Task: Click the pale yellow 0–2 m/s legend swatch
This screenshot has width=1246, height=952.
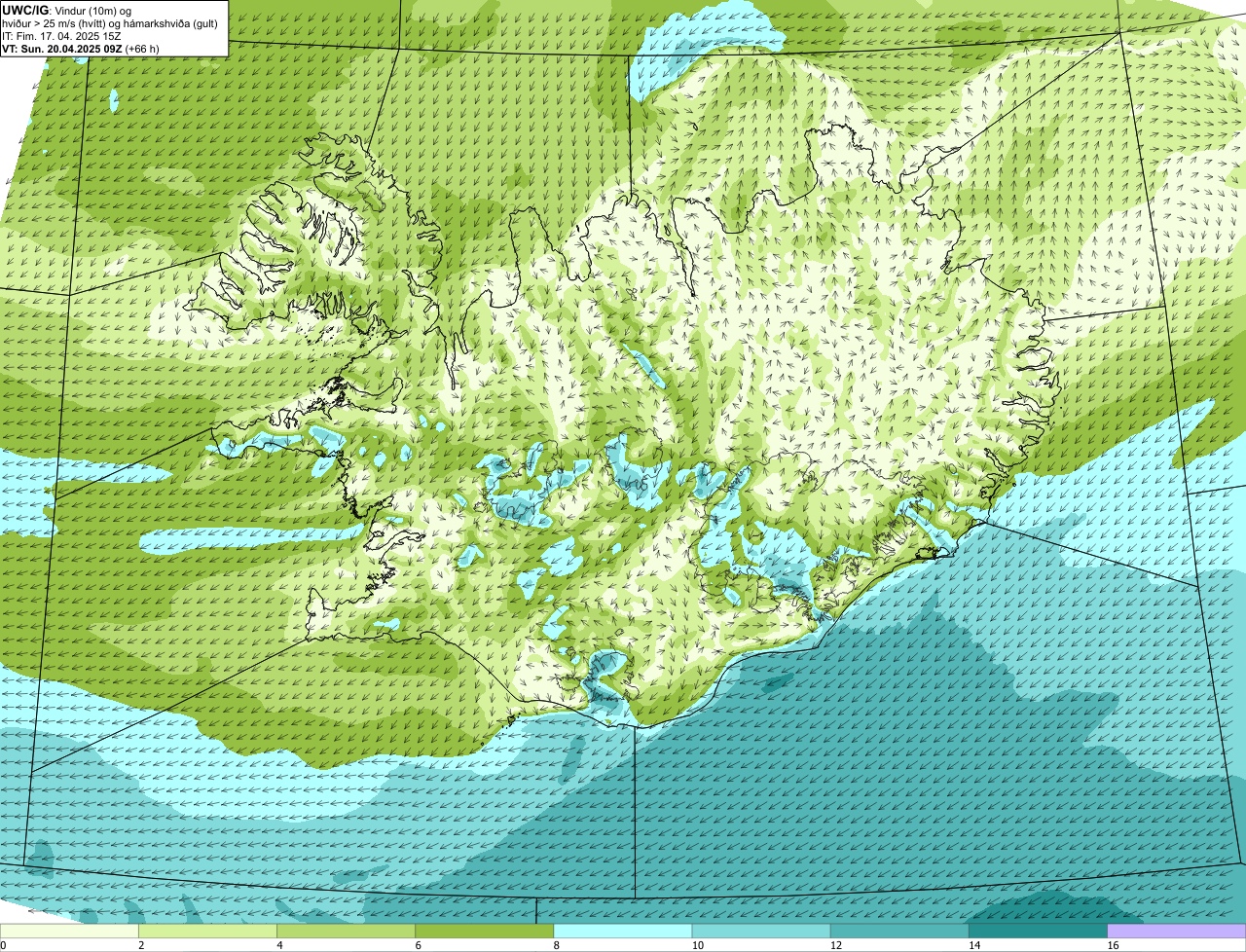Action: [x=69, y=931]
